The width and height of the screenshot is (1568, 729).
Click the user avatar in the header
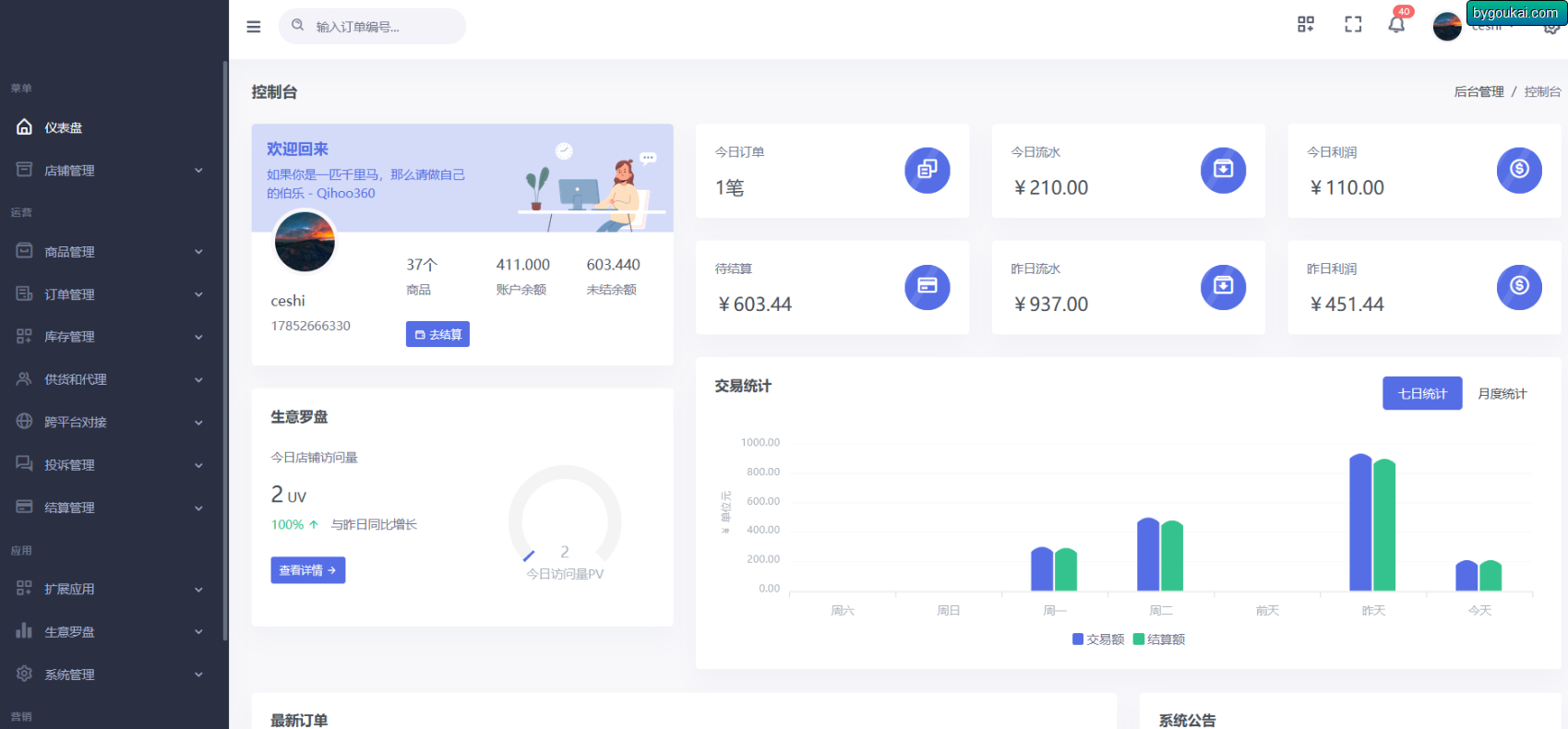1447,26
